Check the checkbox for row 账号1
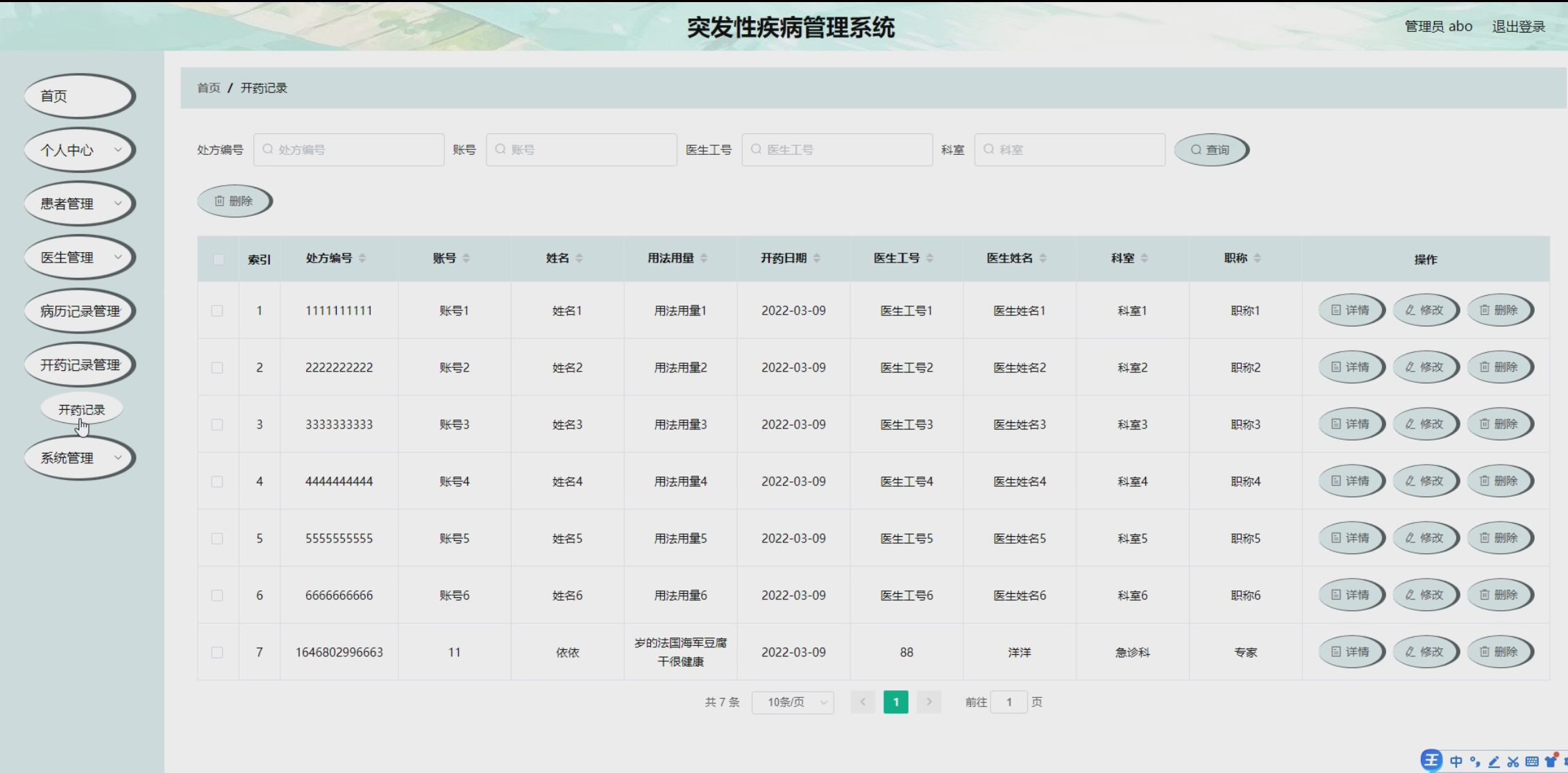Viewport: 1568px width, 773px height. point(217,310)
